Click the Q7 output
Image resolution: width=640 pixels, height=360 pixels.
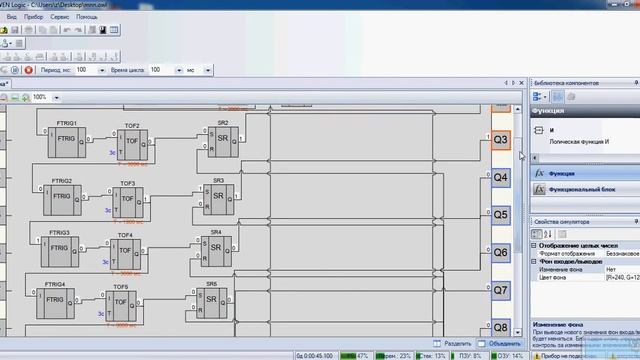[501, 290]
